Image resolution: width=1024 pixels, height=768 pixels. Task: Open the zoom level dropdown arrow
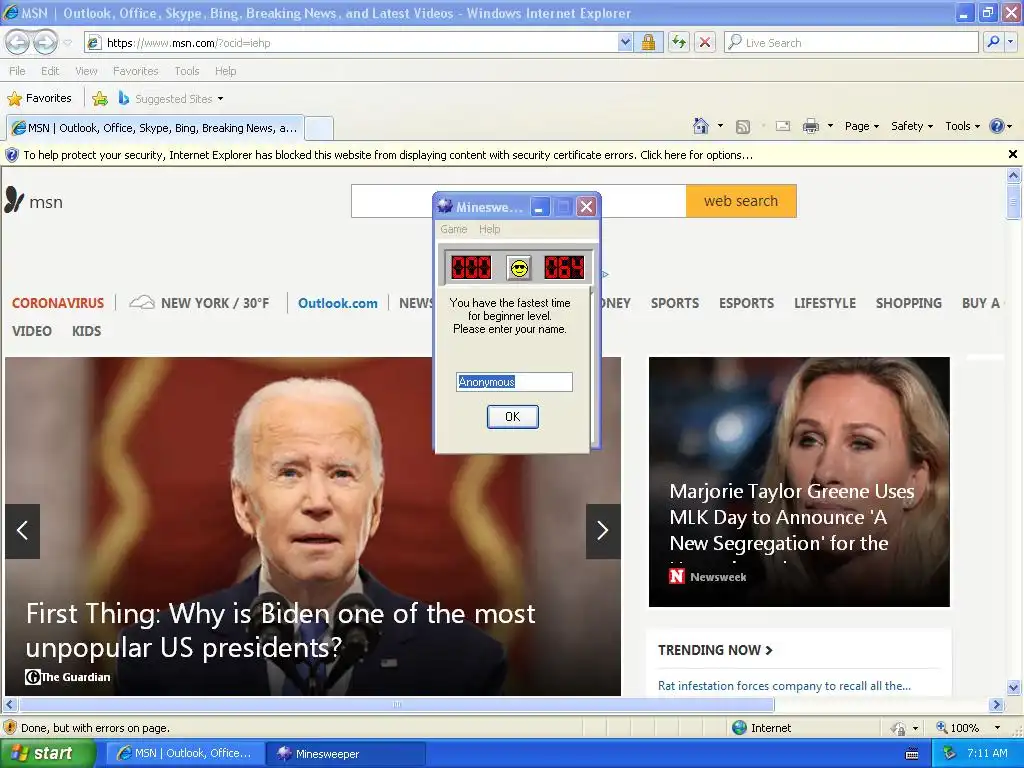tap(997, 728)
